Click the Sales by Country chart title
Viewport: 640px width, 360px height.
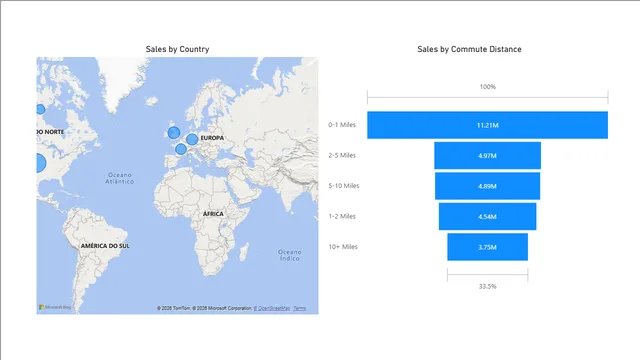pyautogui.click(x=178, y=49)
